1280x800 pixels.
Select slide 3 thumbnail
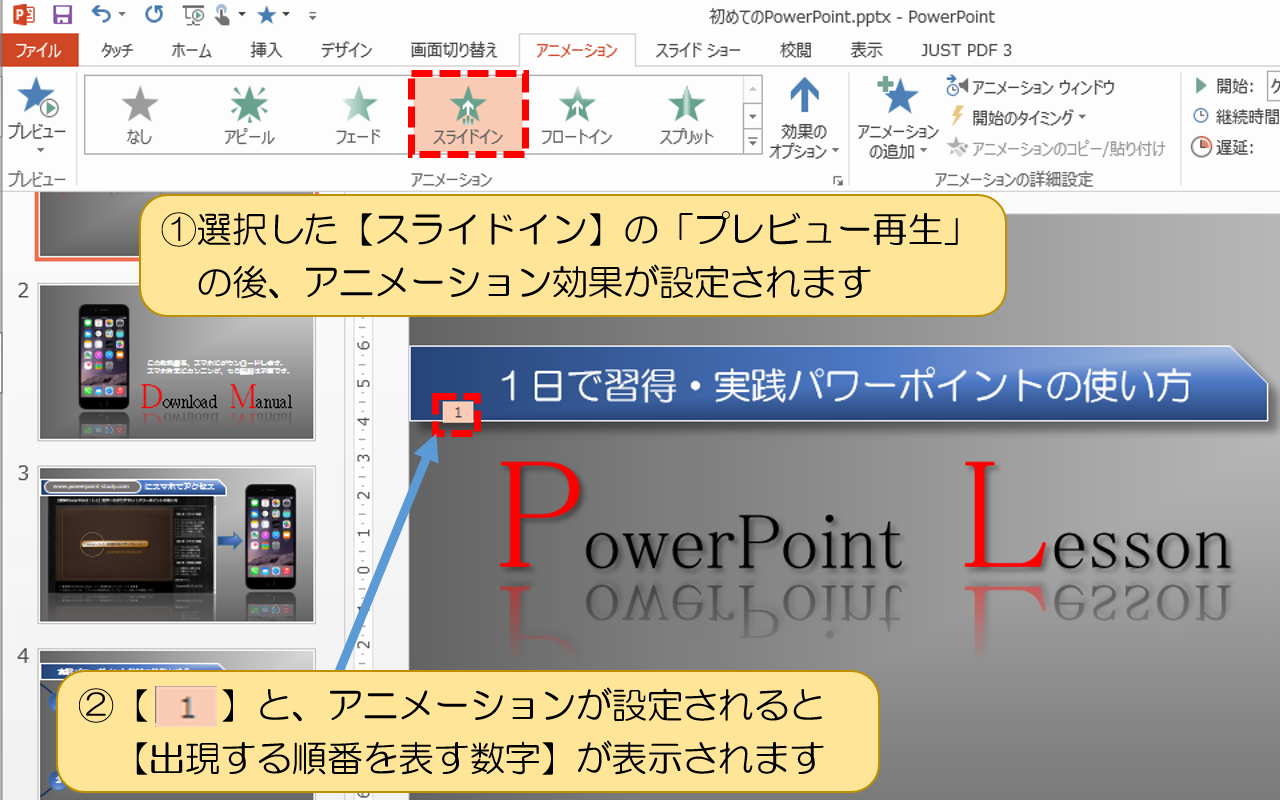(x=177, y=544)
